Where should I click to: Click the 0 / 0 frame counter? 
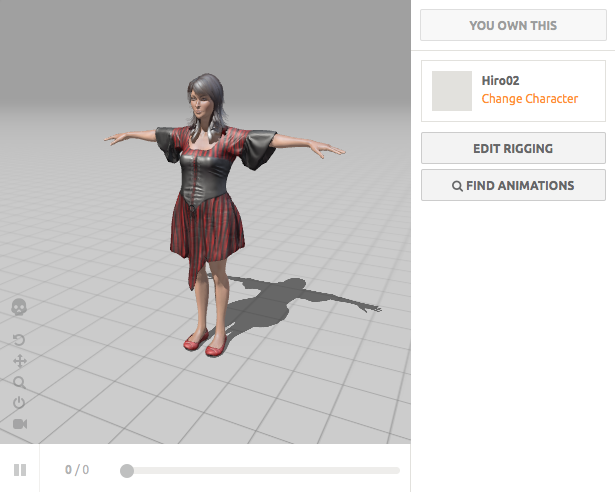click(77, 470)
